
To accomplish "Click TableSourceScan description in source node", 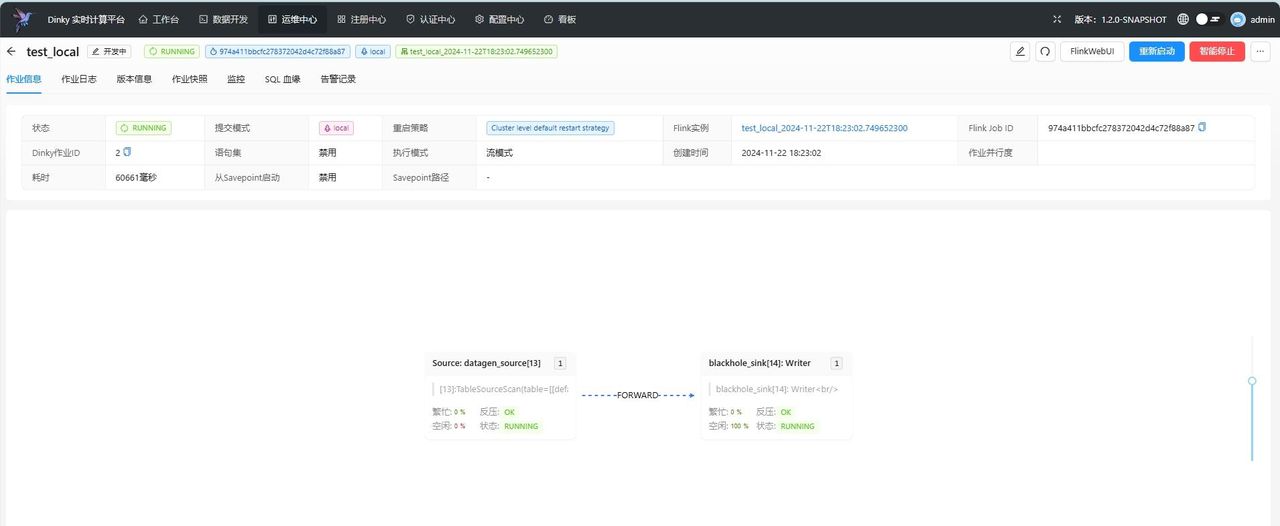I will (x=504, y=388).
